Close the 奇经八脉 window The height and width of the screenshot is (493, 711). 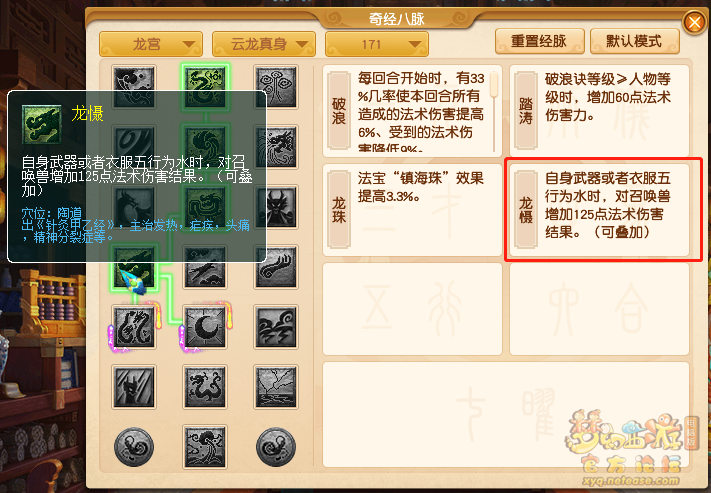pyautogui.click(x=694, y=21)
